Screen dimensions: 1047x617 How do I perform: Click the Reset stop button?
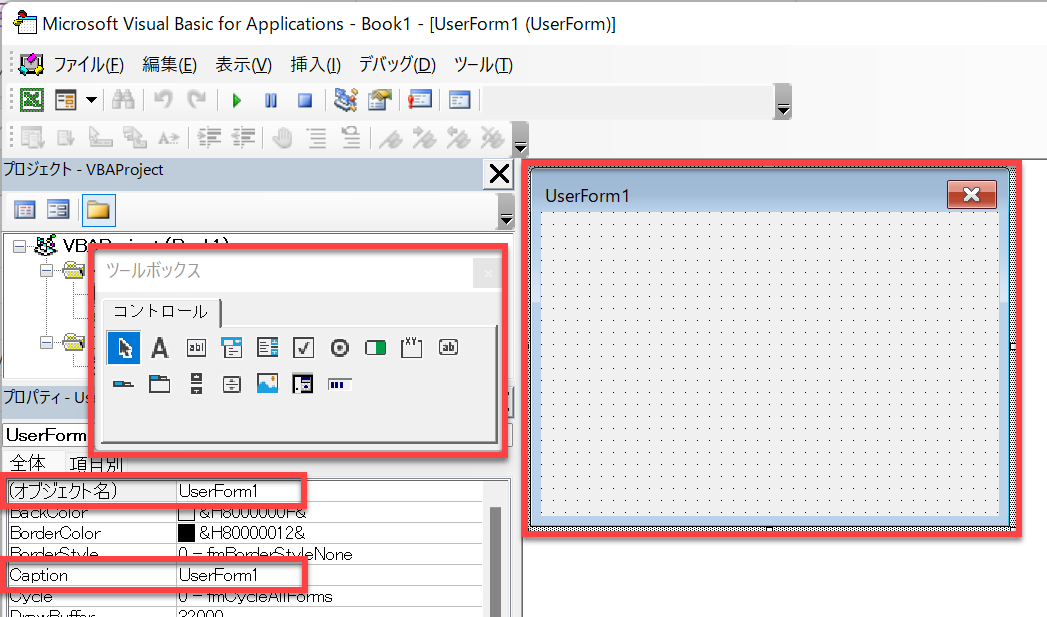(x=305, y=101)
